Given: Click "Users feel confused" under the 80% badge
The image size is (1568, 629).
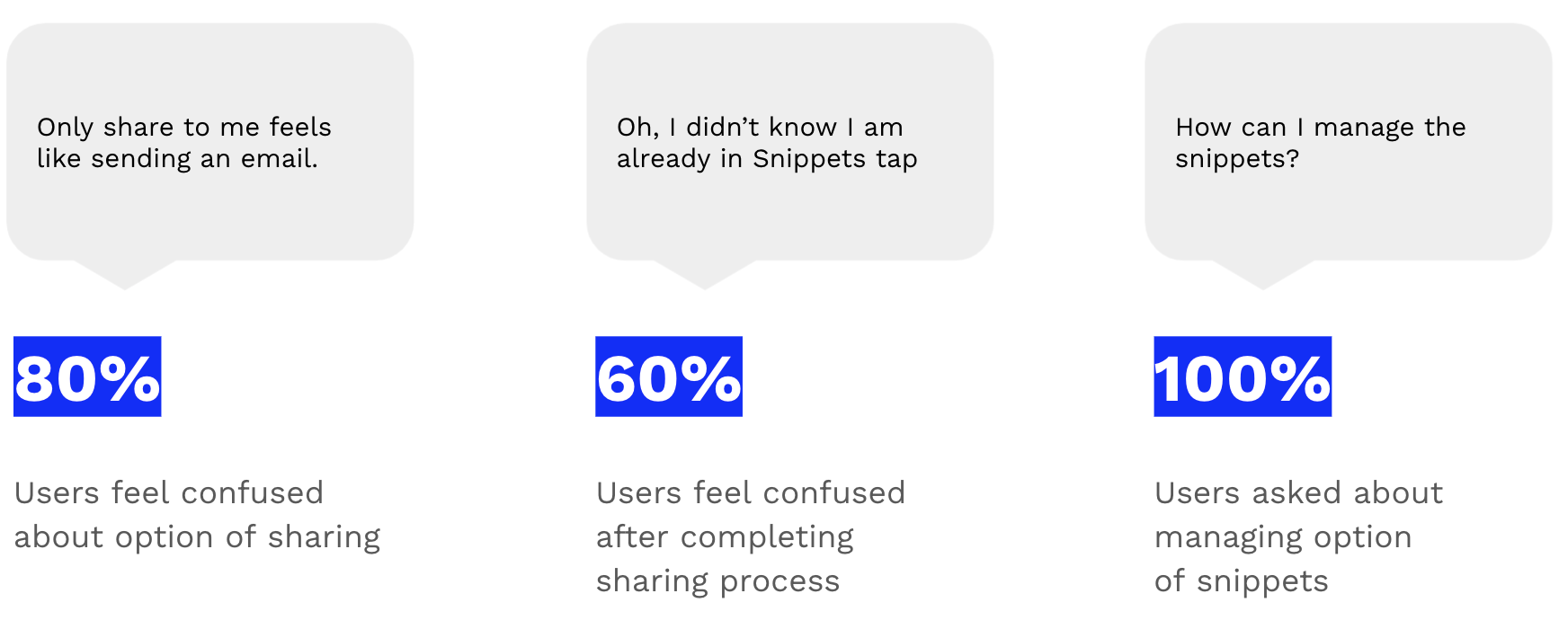Looking at the screenshot, I should point(169,493).
